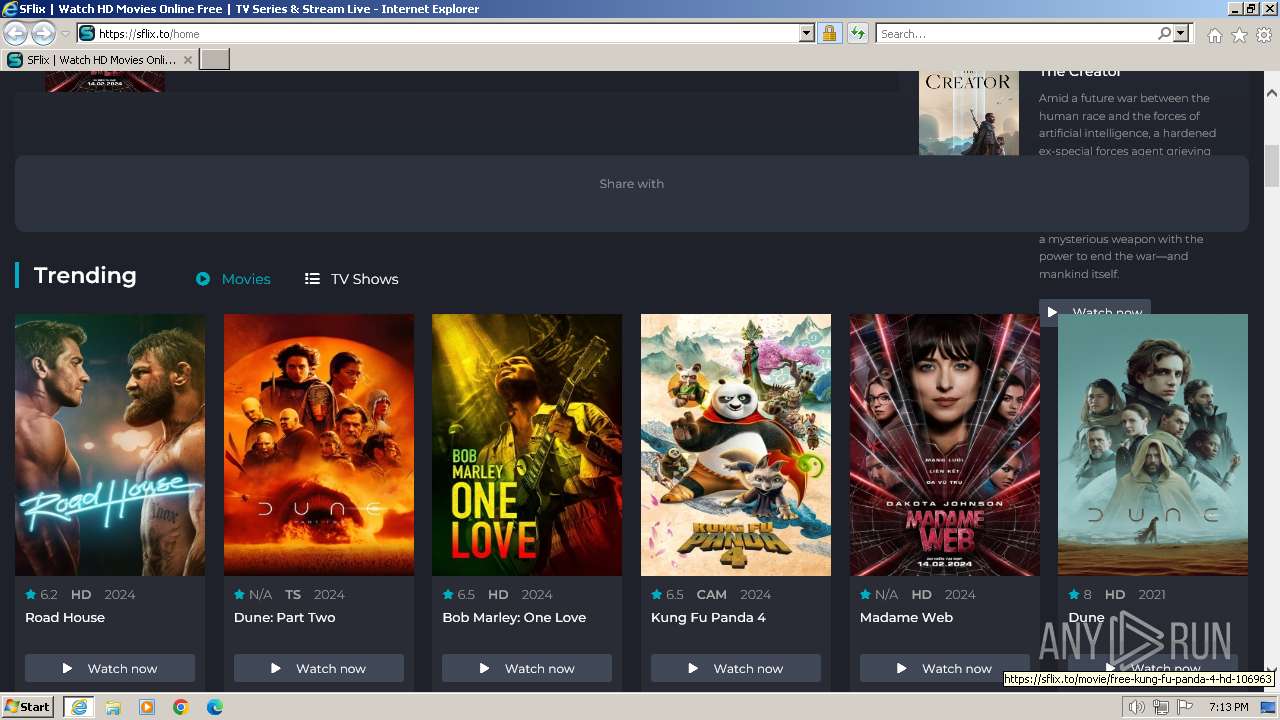
Task: Open a new blank tab
Action: [215, 60]
